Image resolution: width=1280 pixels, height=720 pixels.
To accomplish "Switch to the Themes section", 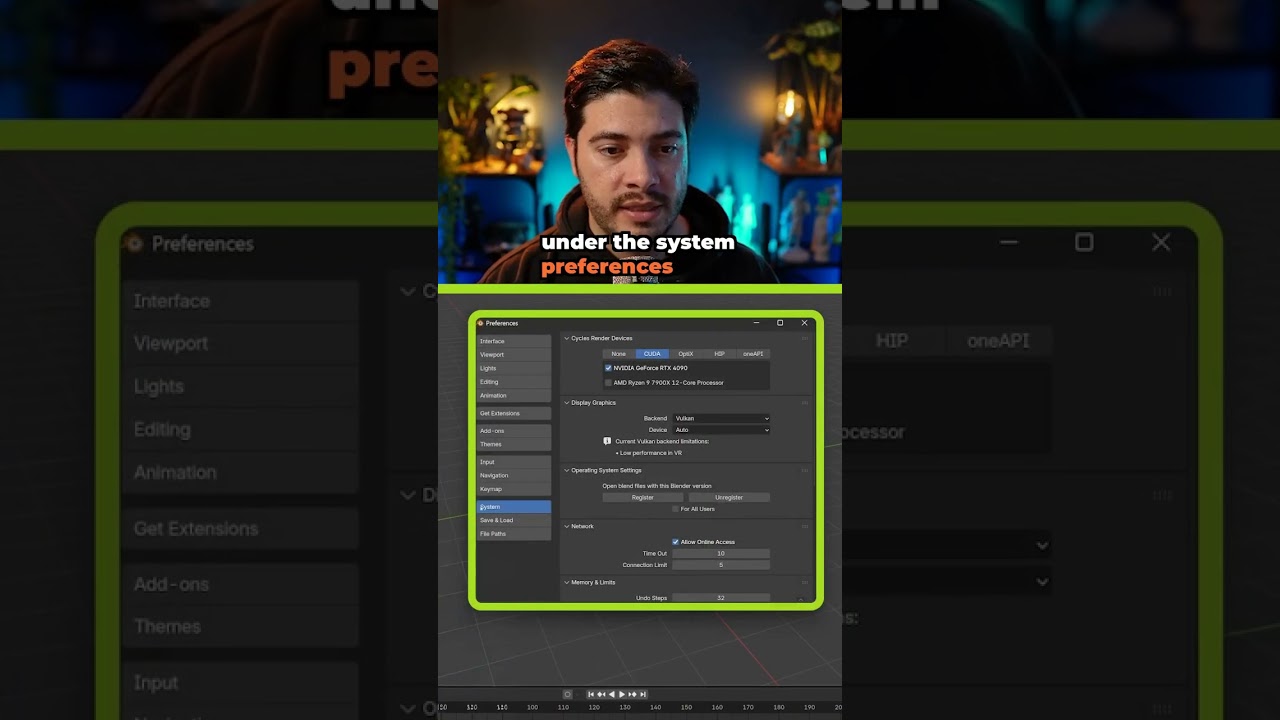I will tap(514, 444).
